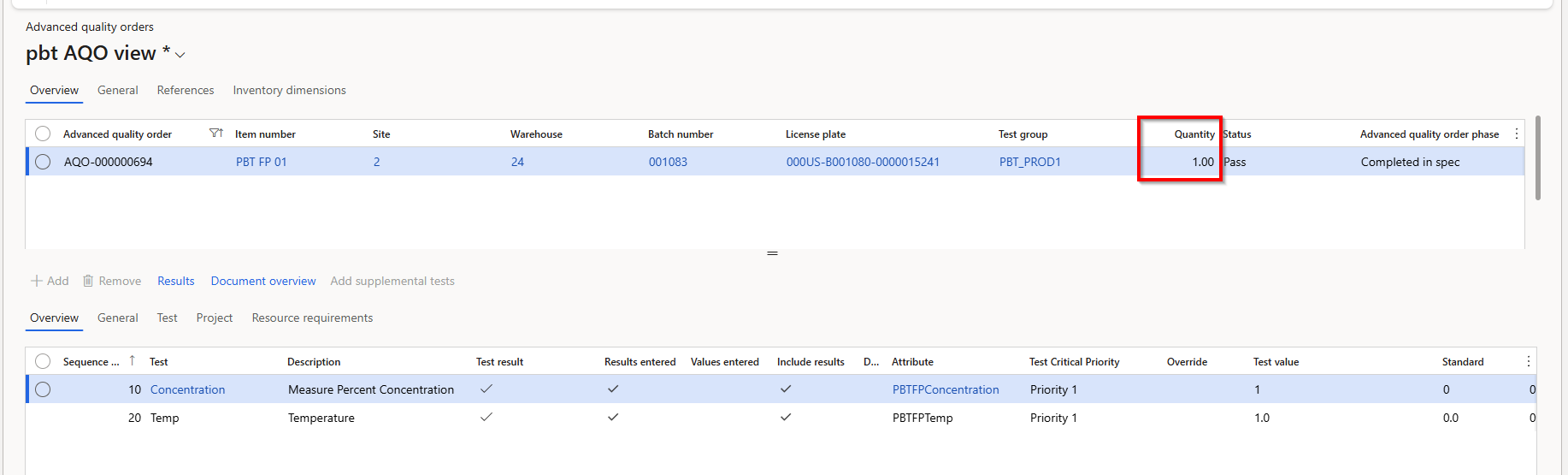
Task: Expand the pbt AQO view dropdown chevron
Action: pos(180,55)
